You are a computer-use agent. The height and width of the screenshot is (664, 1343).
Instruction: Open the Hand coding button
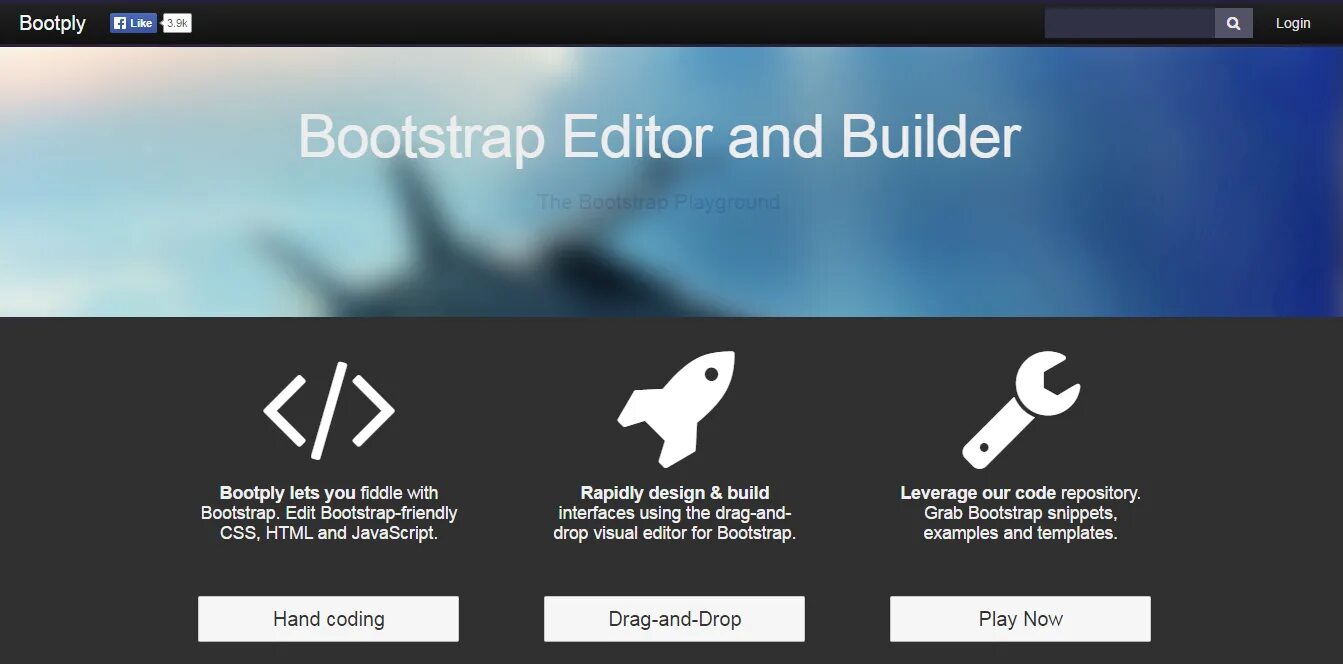(x=328, y=619)
